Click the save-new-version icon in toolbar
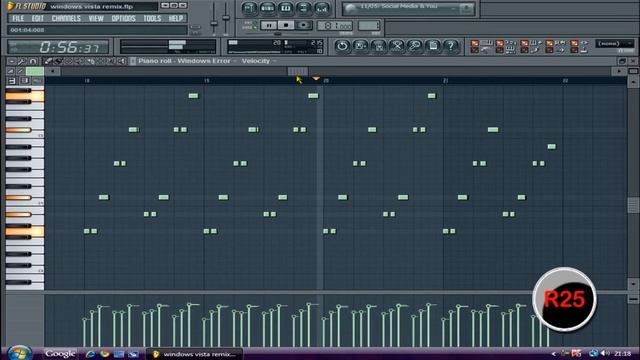The height and width of the screenshot is (360, 640). 360,46
